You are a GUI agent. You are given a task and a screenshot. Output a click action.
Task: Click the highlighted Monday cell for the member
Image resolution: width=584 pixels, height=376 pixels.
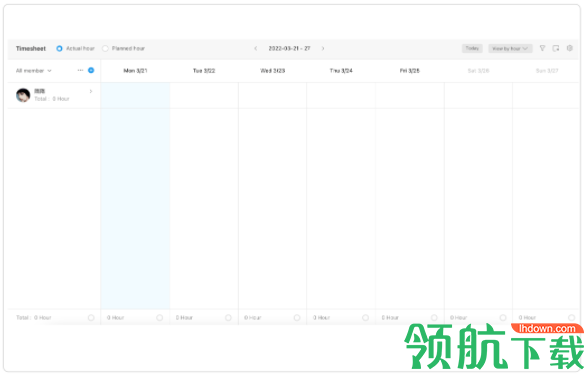(x=136, y=96)
